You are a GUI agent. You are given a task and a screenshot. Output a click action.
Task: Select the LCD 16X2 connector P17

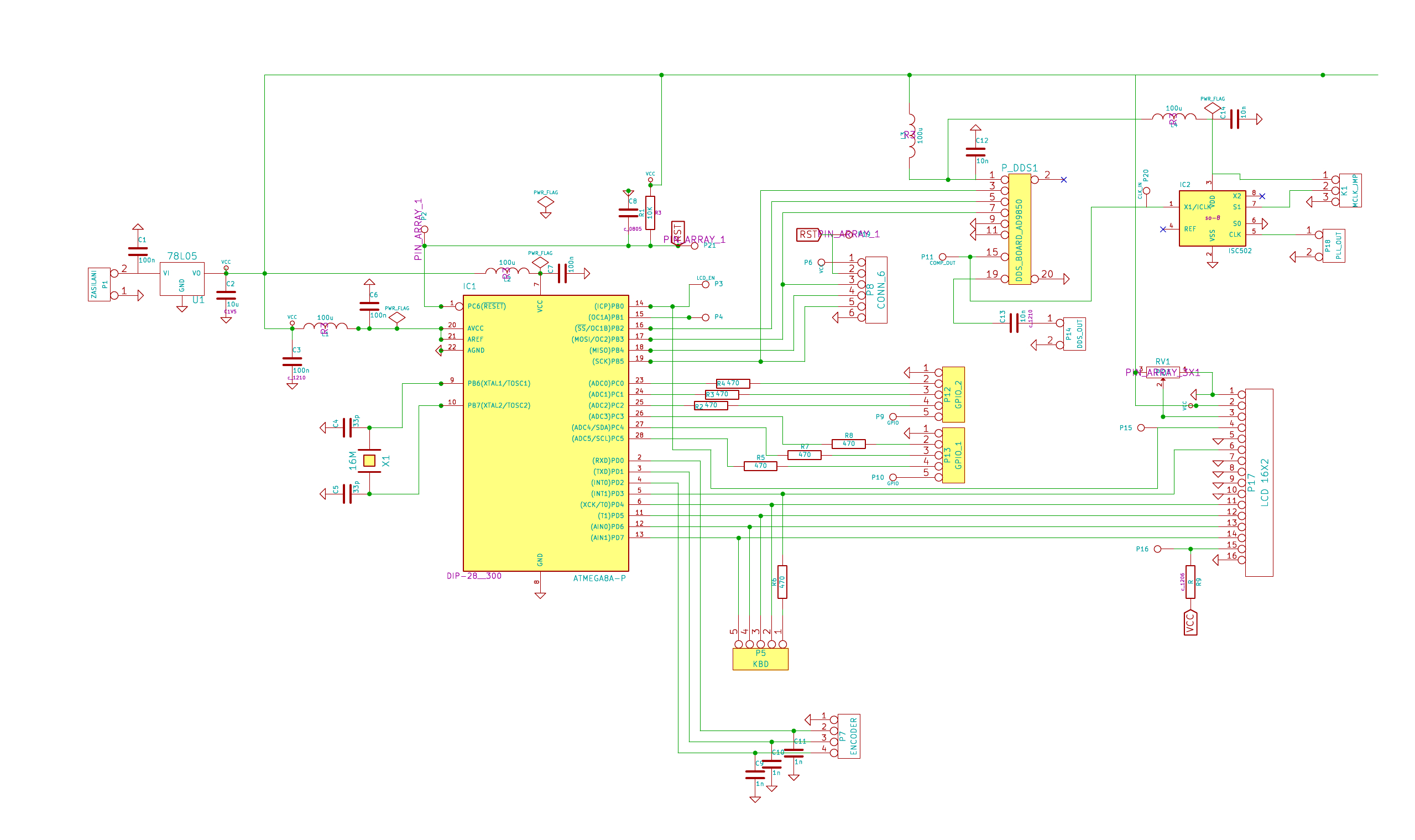click(1259, 482)
